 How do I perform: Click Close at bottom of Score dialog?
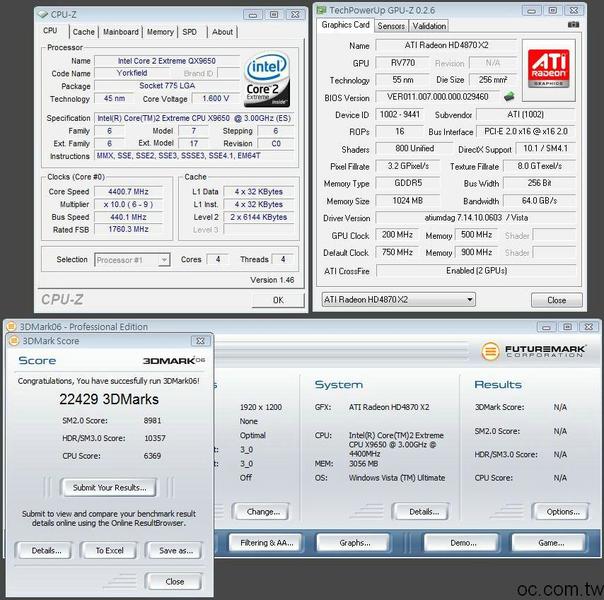174,582
